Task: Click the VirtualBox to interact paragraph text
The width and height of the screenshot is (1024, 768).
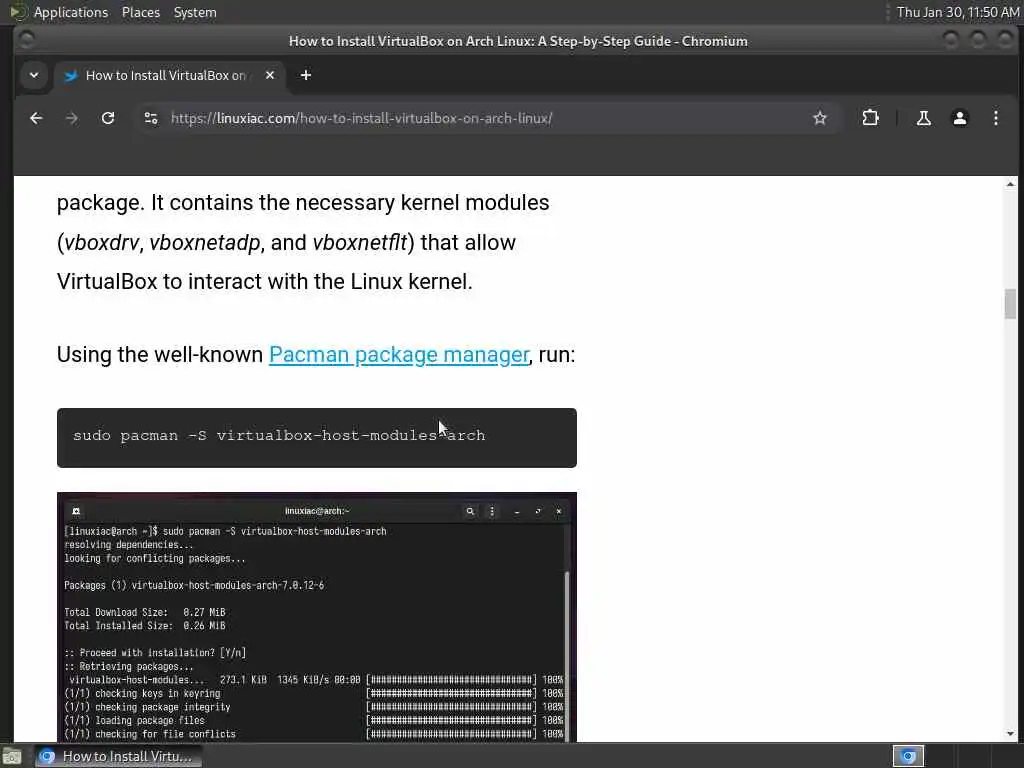Action: [264, 281]
